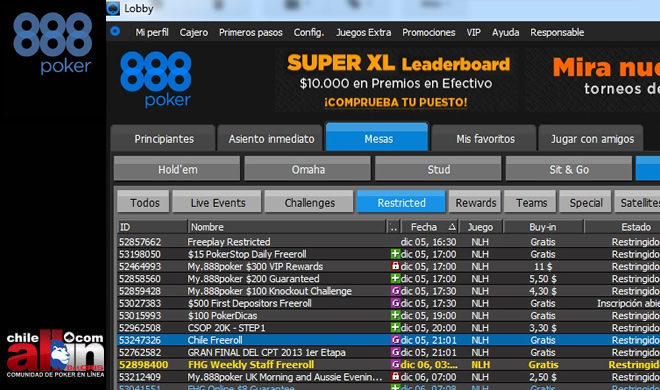The width and height of the screenshot is (660, 390).
Task: Click purple G icon on Chile Freeroll row
Action: pos(395,340)
